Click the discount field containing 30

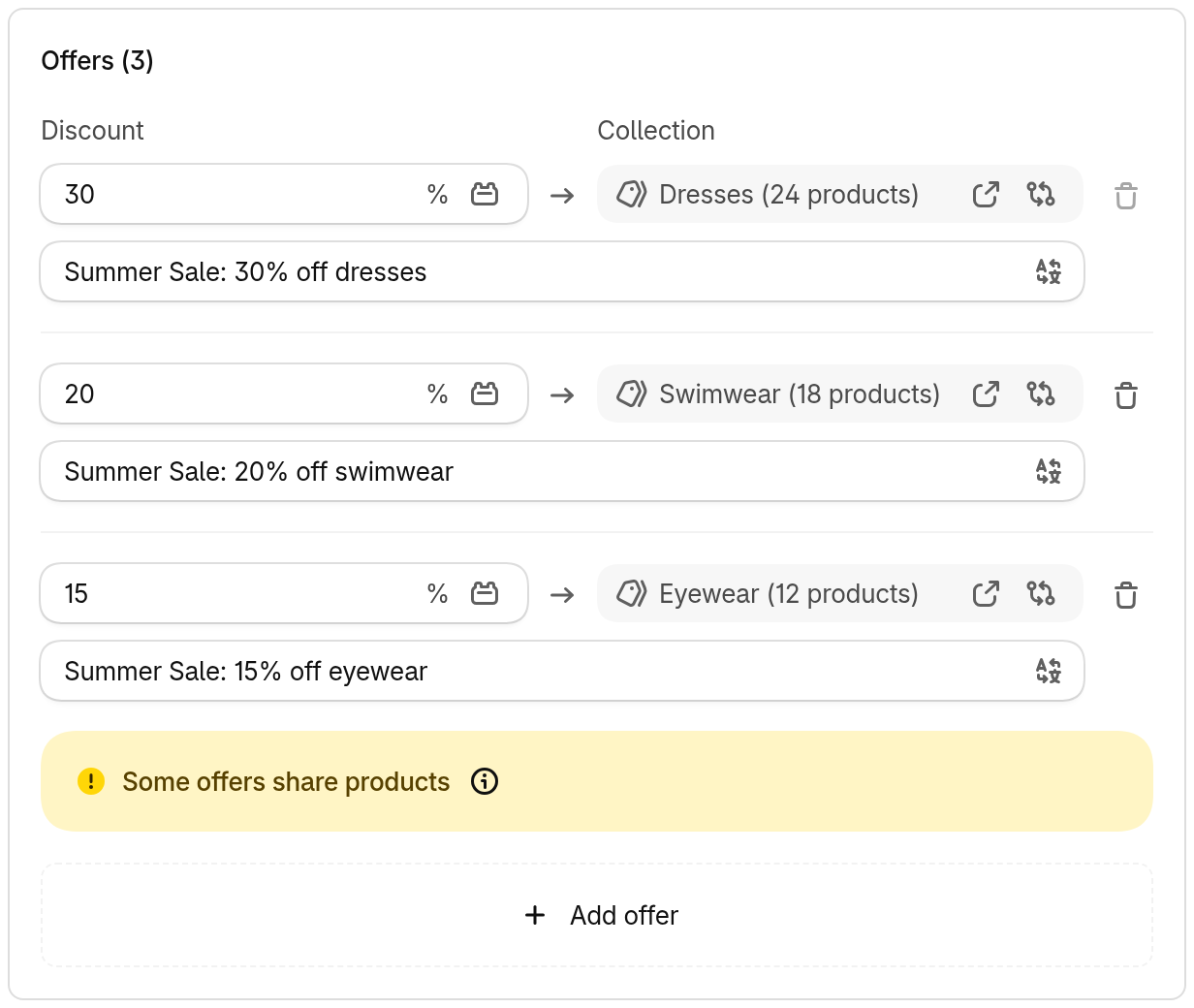click(284, 195)
